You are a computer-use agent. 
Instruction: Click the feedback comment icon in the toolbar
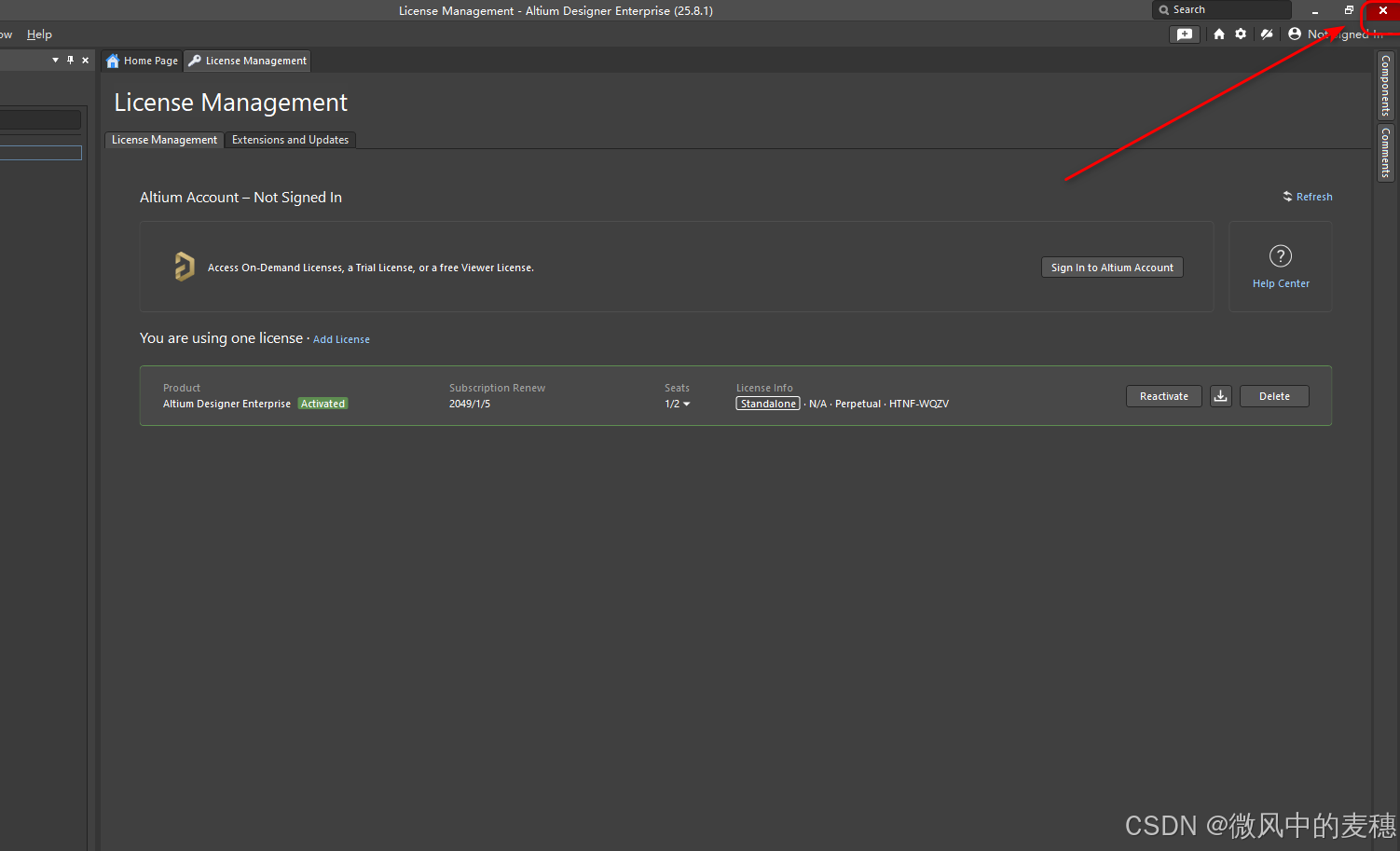coord(1184,34)
